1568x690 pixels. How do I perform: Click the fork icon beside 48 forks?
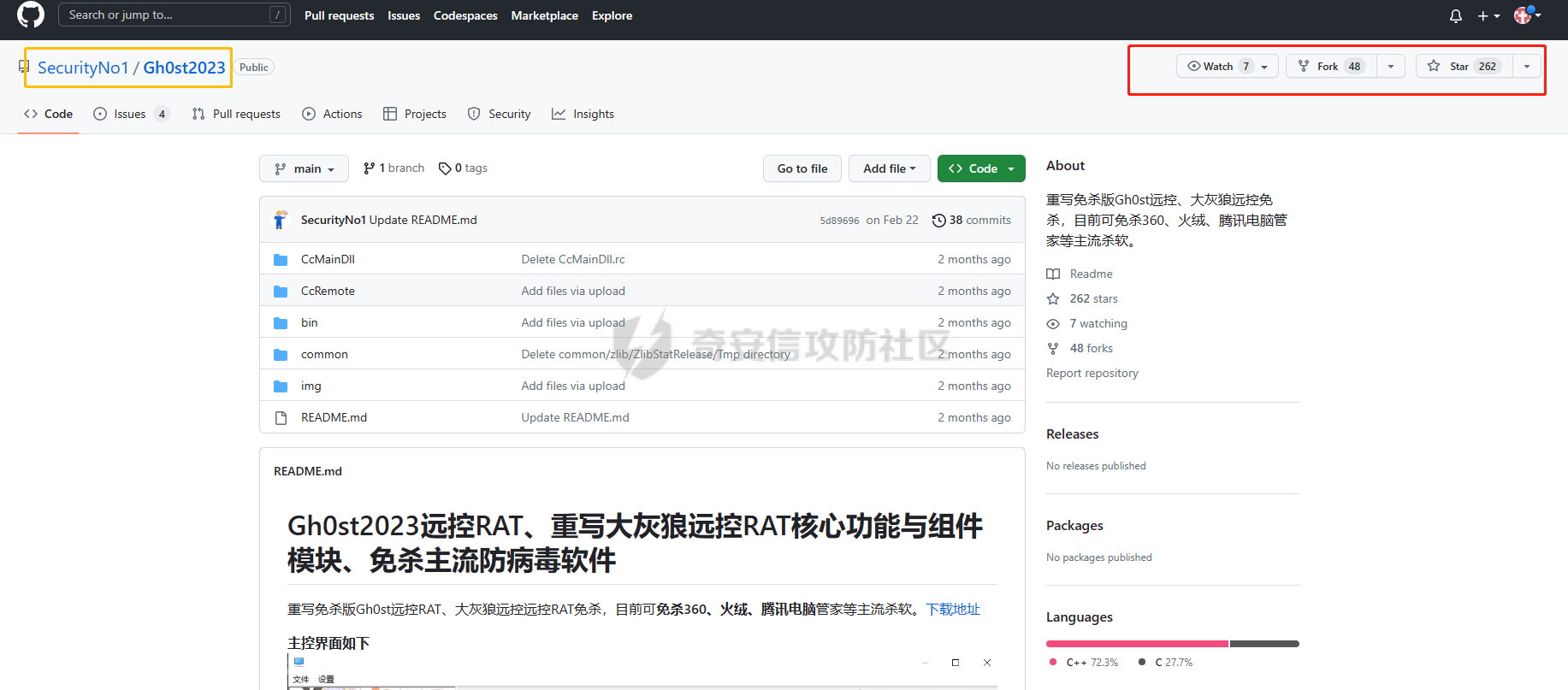(1053, 348)
